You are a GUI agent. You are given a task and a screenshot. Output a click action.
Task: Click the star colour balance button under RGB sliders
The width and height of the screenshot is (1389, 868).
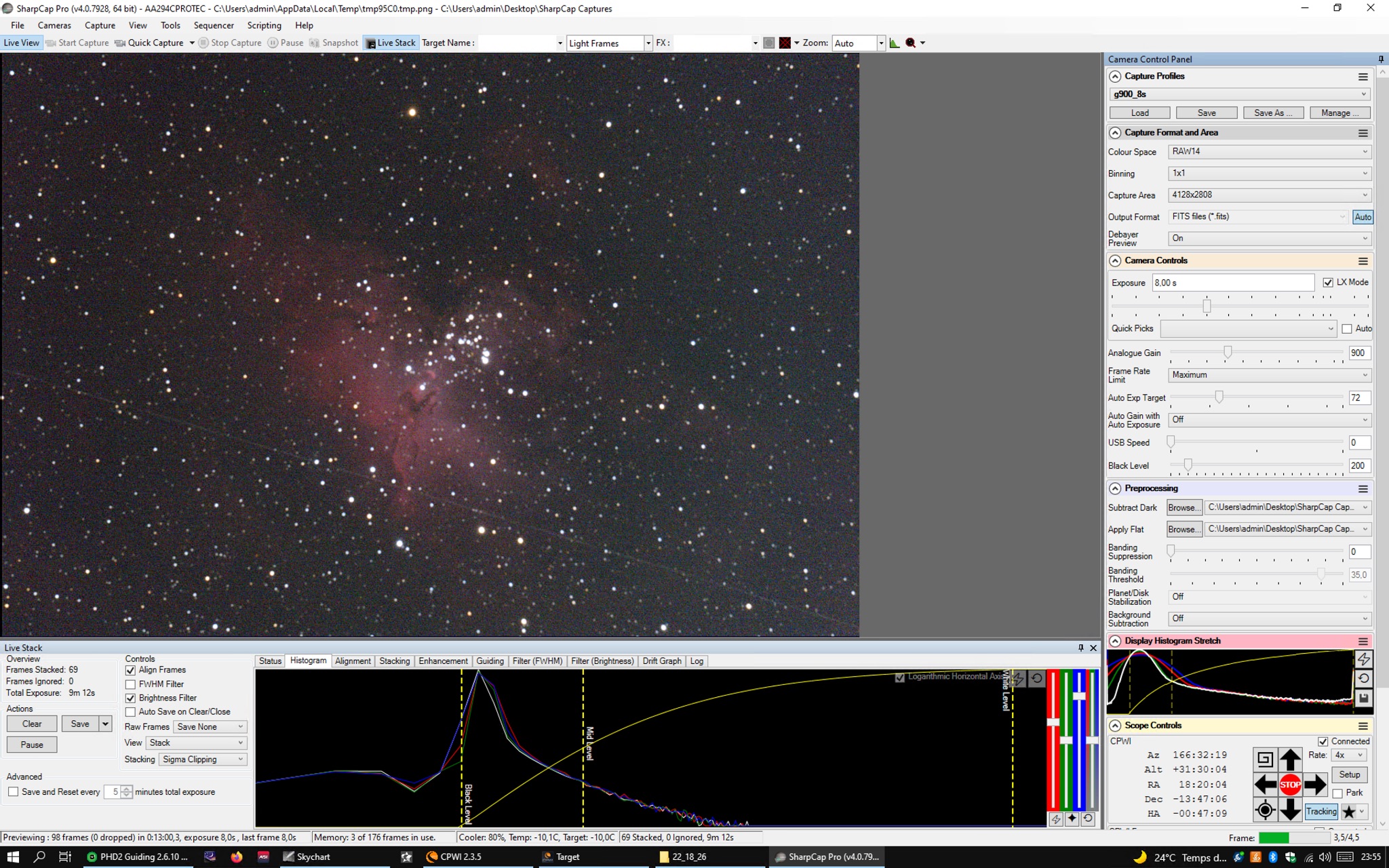1072,819
